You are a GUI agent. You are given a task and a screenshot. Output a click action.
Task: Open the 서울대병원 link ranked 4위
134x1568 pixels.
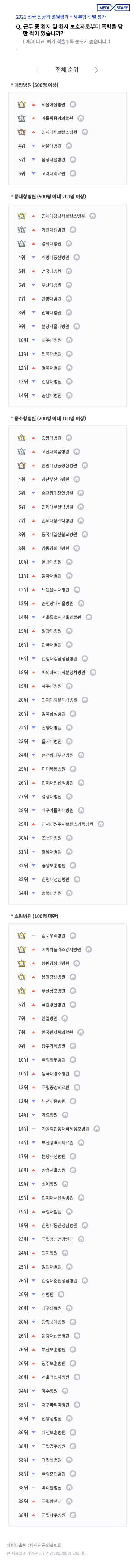pyautogui.click(x=51, y=146)
